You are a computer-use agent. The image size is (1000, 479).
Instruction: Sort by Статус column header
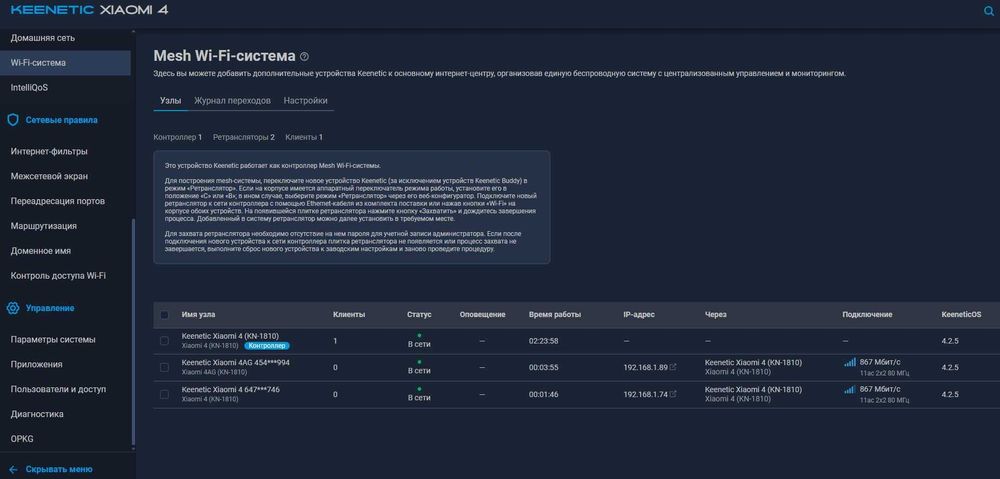419,314
